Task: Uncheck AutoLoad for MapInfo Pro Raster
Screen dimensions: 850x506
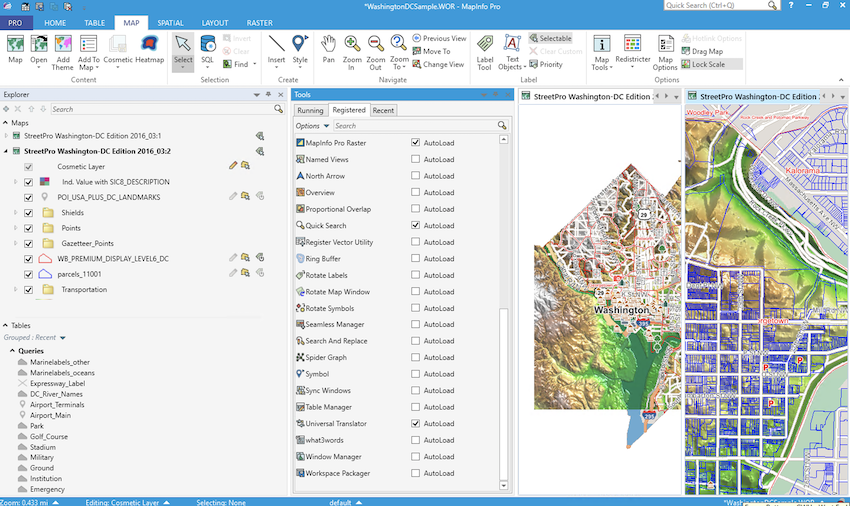Action: [415, 143]
